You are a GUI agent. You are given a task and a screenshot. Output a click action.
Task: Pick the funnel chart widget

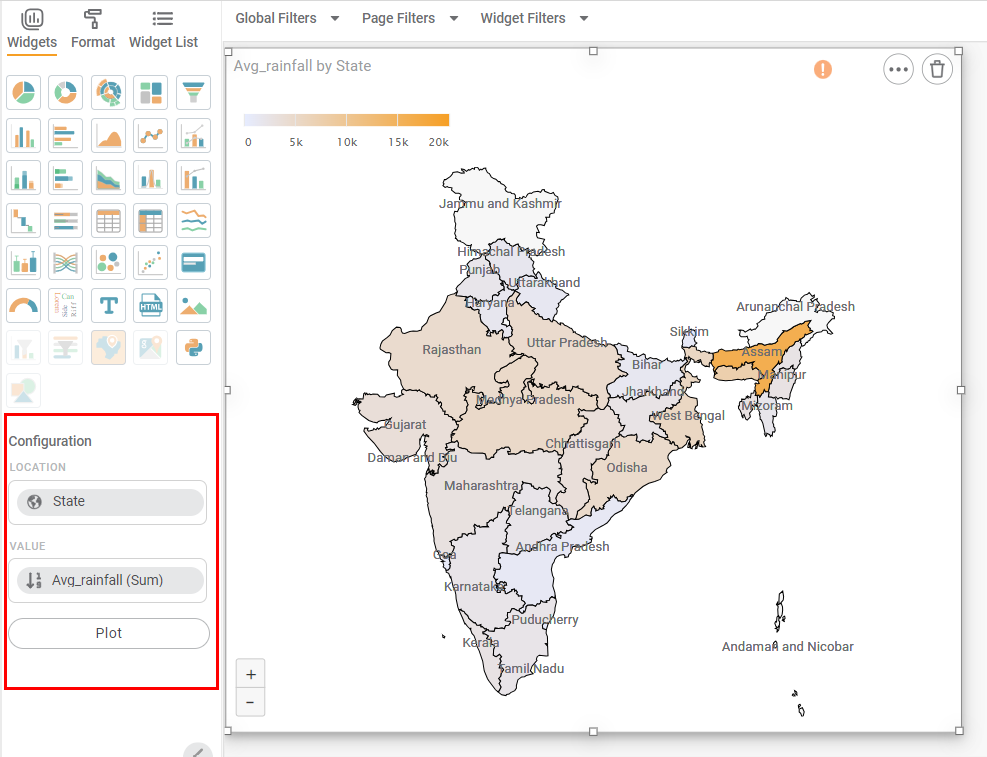pyautogui.click(x=193, y=93)
